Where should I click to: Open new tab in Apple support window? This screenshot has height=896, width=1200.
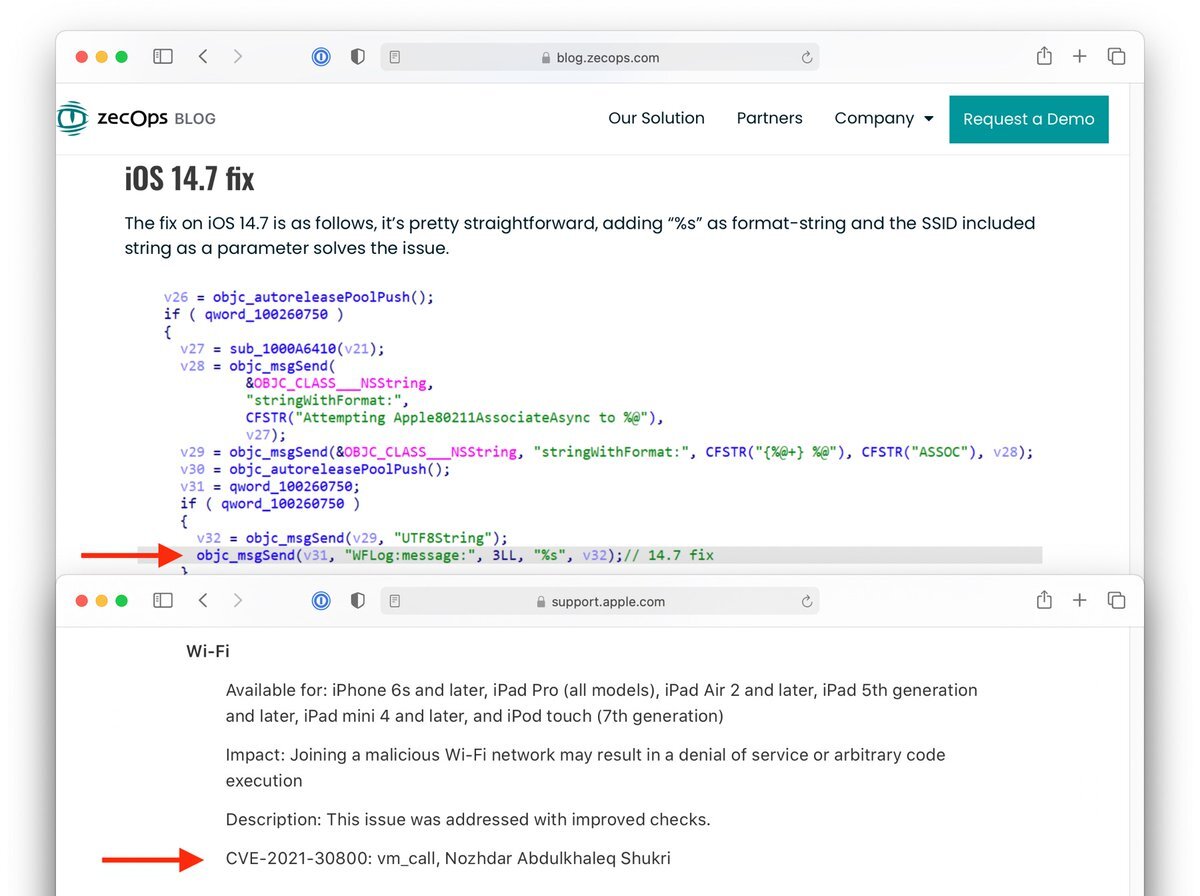coord(1080,601)
